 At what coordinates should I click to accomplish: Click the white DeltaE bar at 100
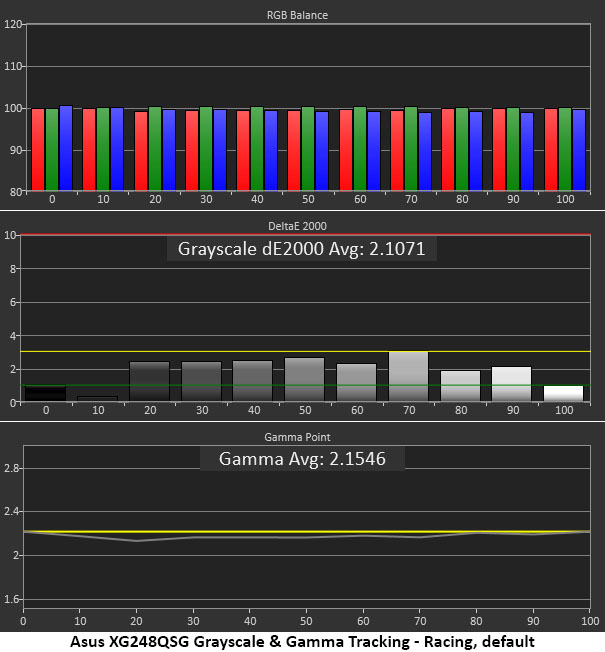[x=563, y=393]
